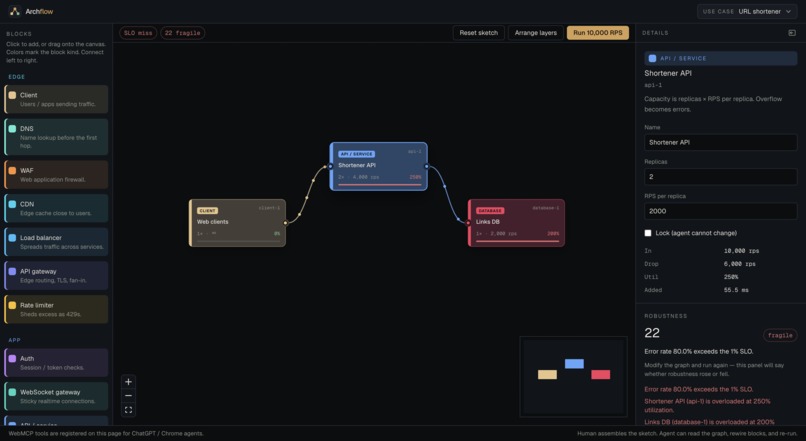Add an API gateway block

[56, 275]
